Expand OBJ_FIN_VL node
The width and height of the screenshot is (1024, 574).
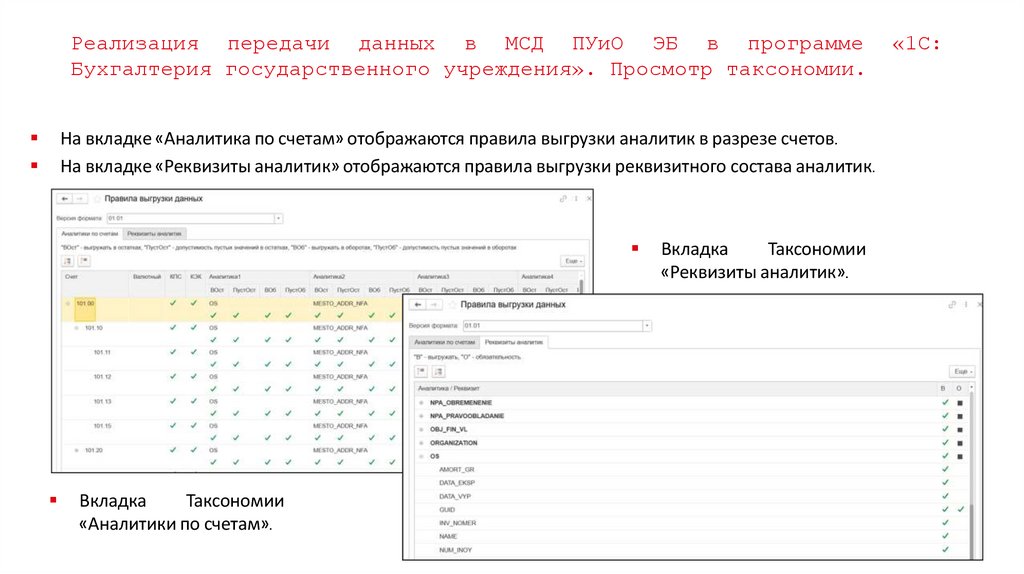[x=421, y=430]
